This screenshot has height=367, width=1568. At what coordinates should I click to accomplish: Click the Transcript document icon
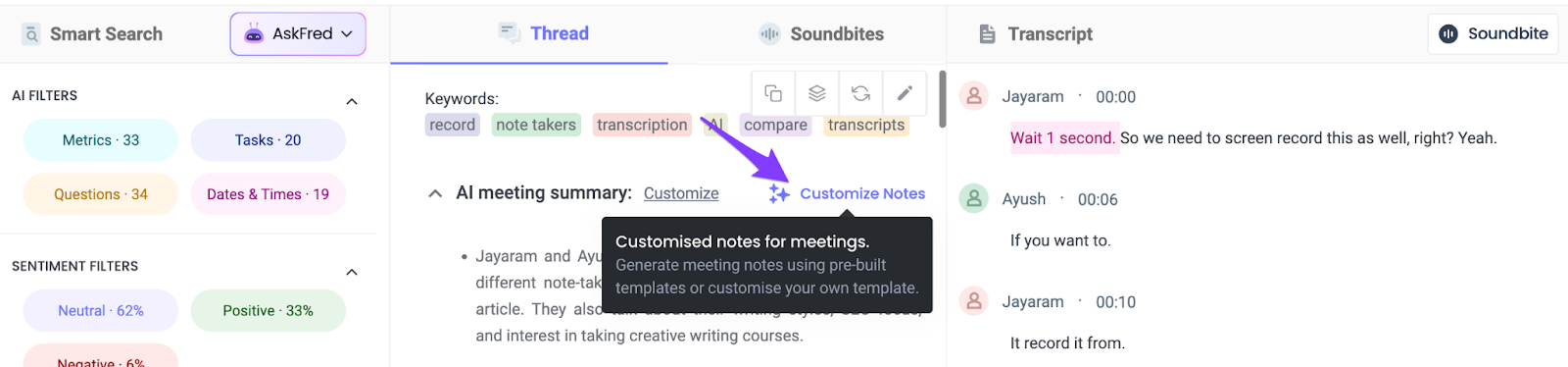click(x=987, y=34)
